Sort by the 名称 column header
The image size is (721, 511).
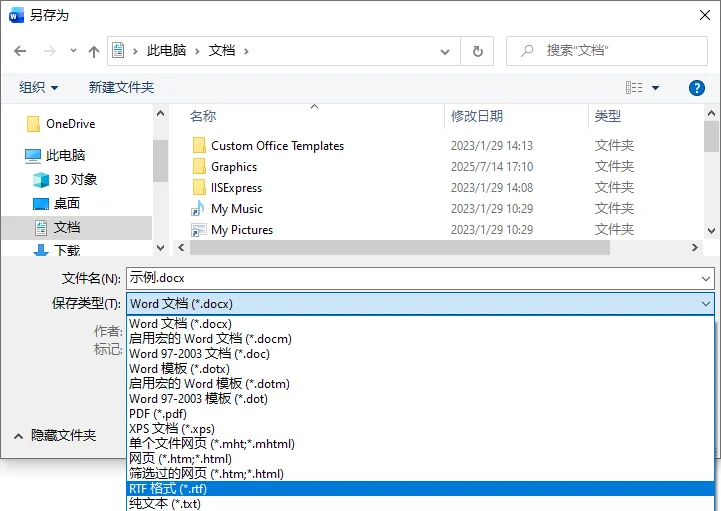coord(203,116)
